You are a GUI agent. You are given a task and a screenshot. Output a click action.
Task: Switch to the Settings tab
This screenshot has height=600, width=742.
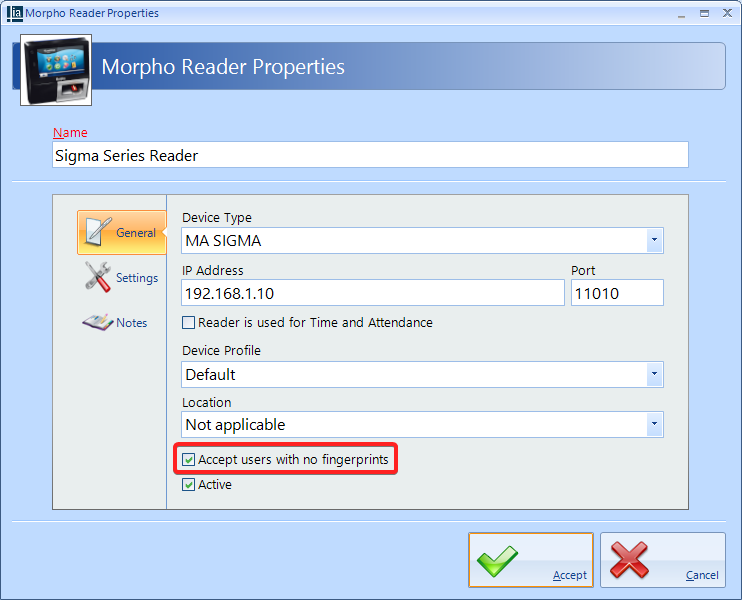pyautogui.click(x=122, y=277)
